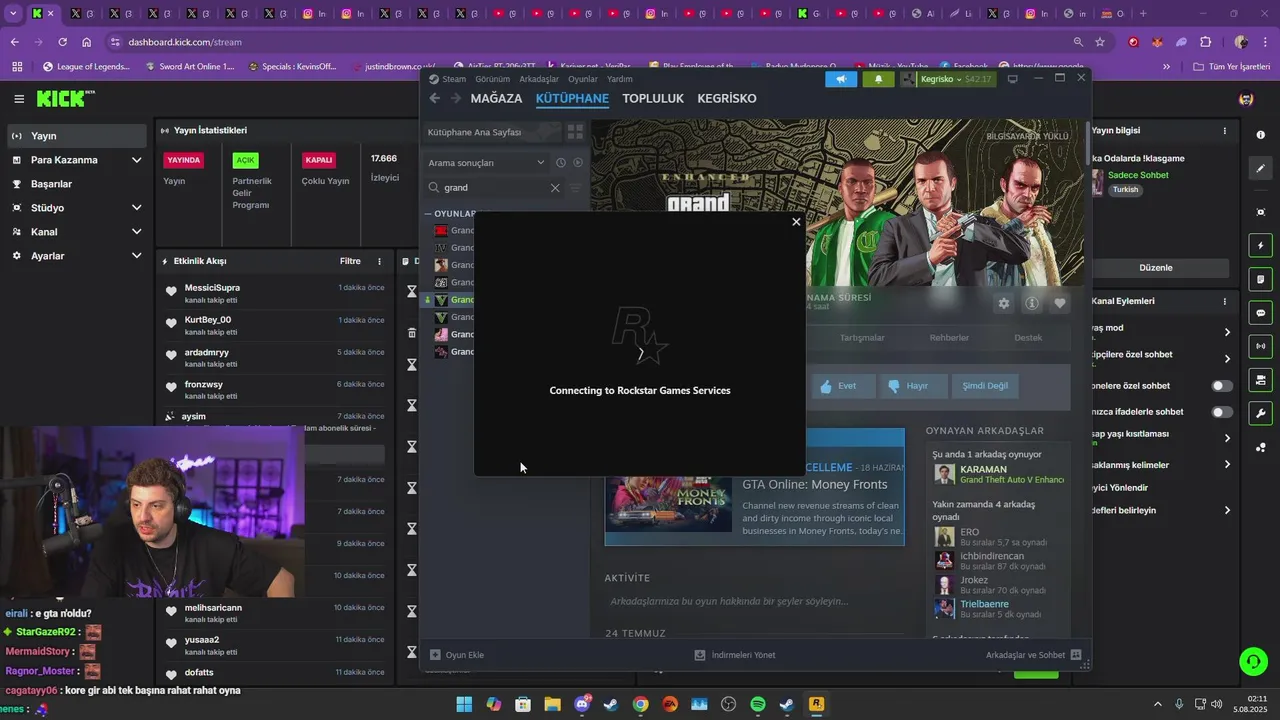Click Steam forward navigation arrow

pos(456,98)
